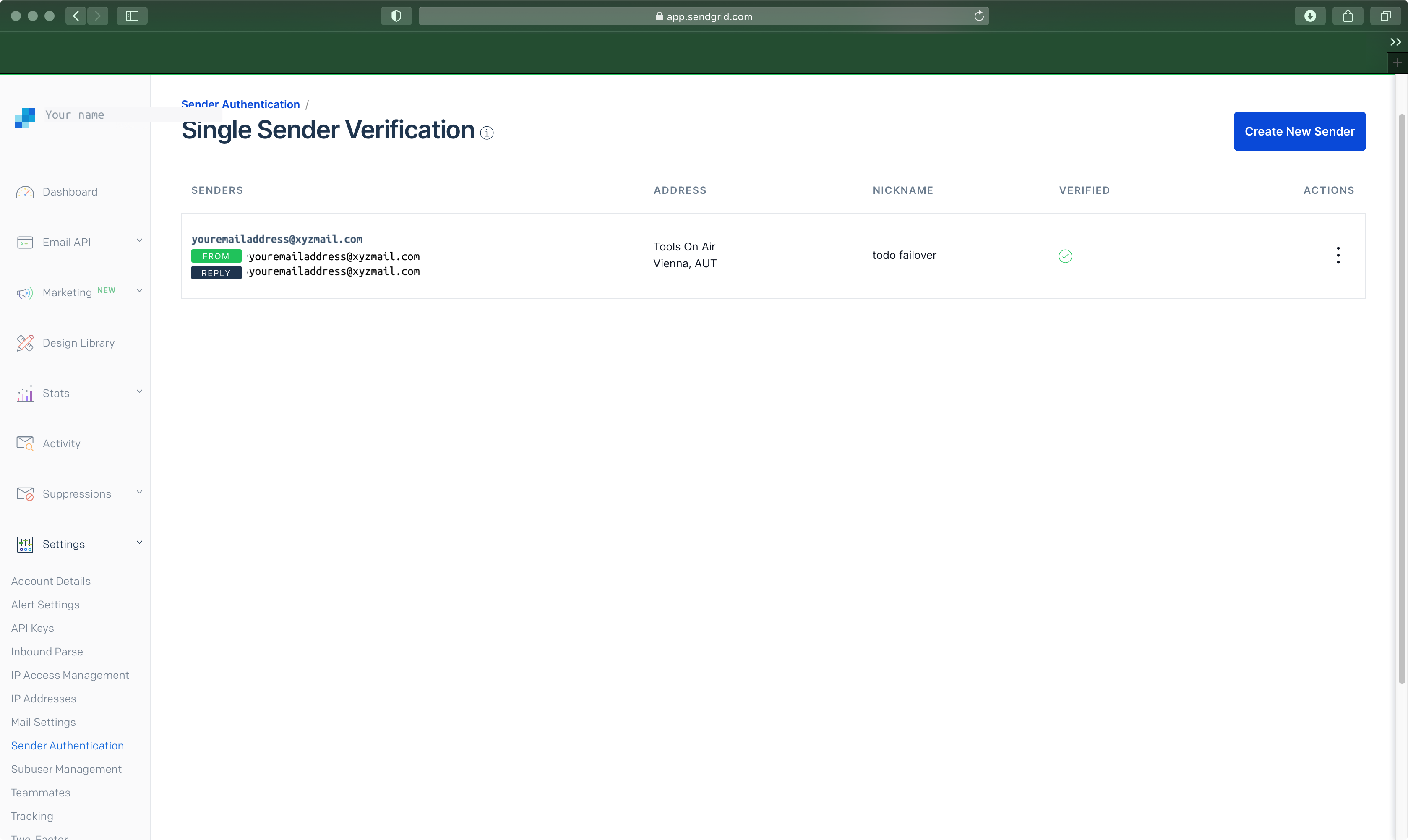
Task: Click the Vienna, AUT text
Action: [x=685, y=264]
